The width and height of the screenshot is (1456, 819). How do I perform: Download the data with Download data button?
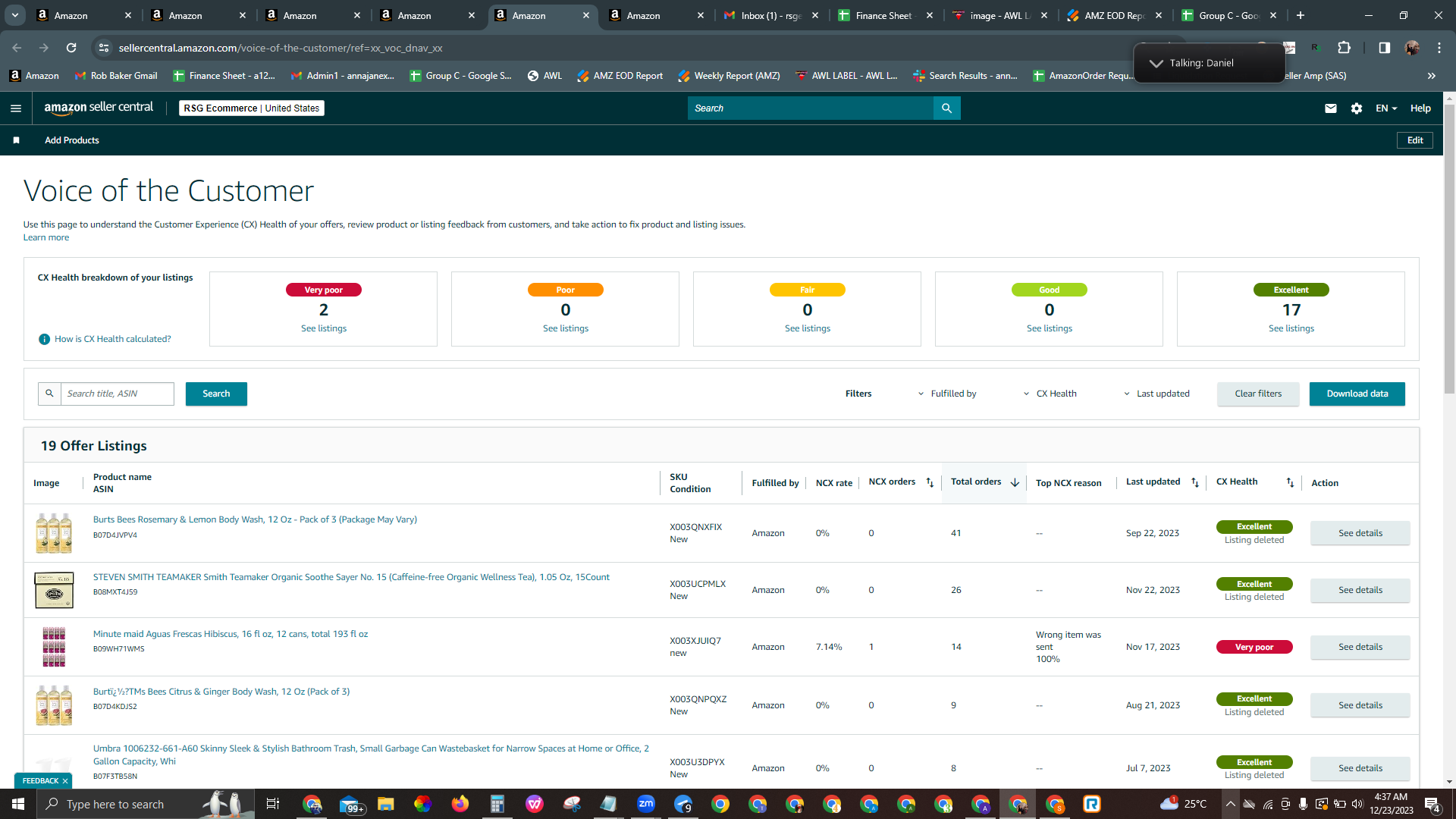[1357, 394]
